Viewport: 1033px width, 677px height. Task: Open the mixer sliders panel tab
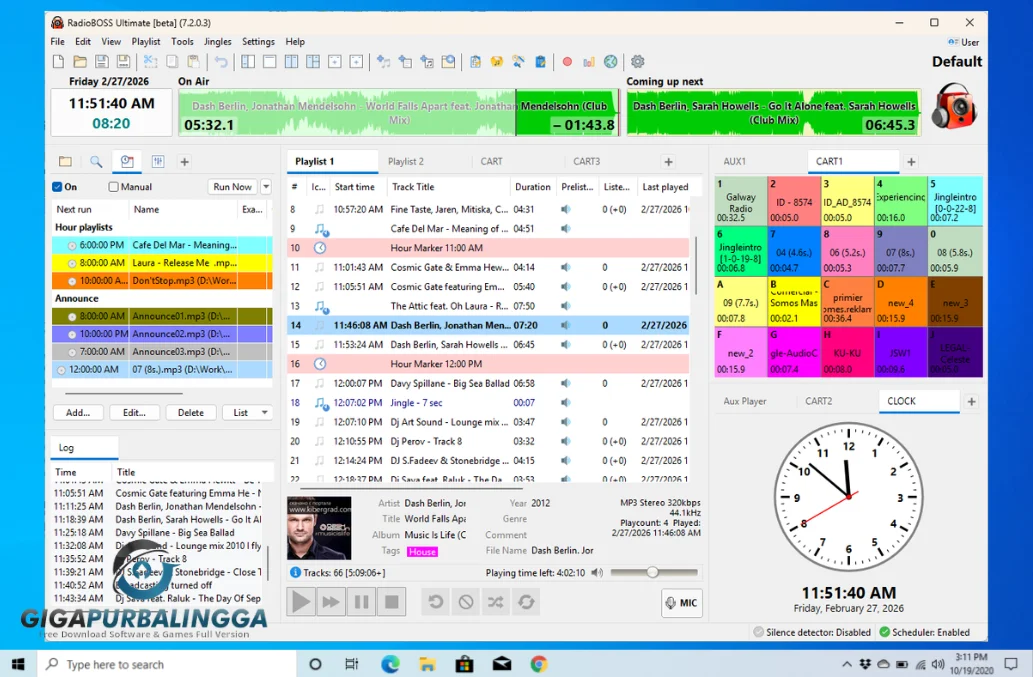click(x=158, y=161)
